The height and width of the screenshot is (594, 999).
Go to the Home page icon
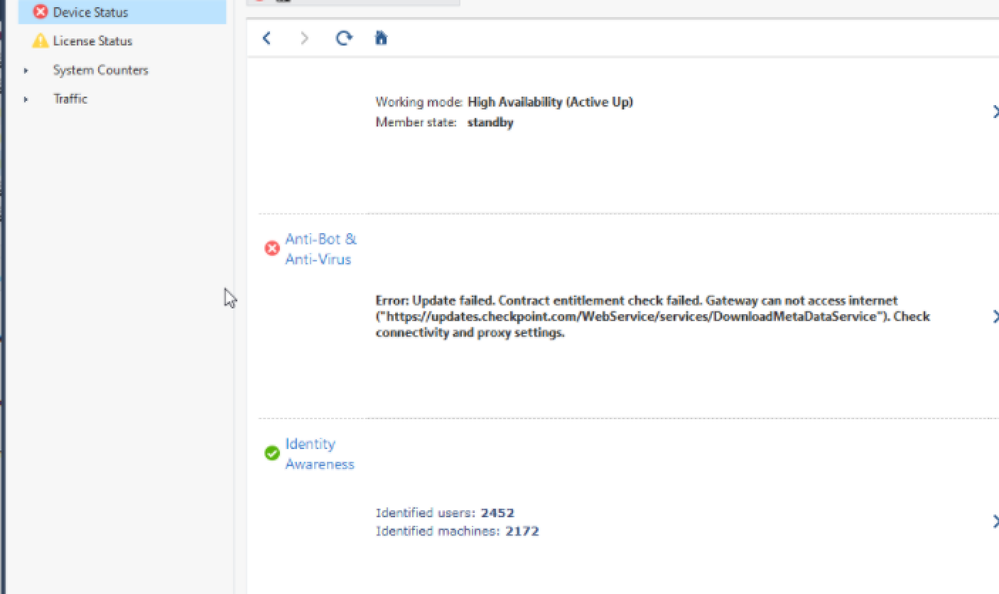(381, 39)
